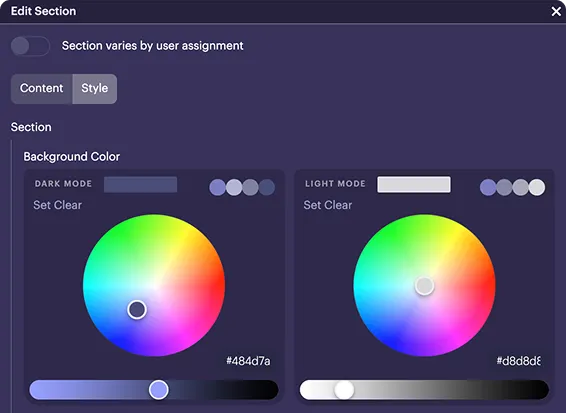Click the Light Mode color wheel selector handle
The height and width of the screenshot is (413, 566).
(x=424, y=286)
